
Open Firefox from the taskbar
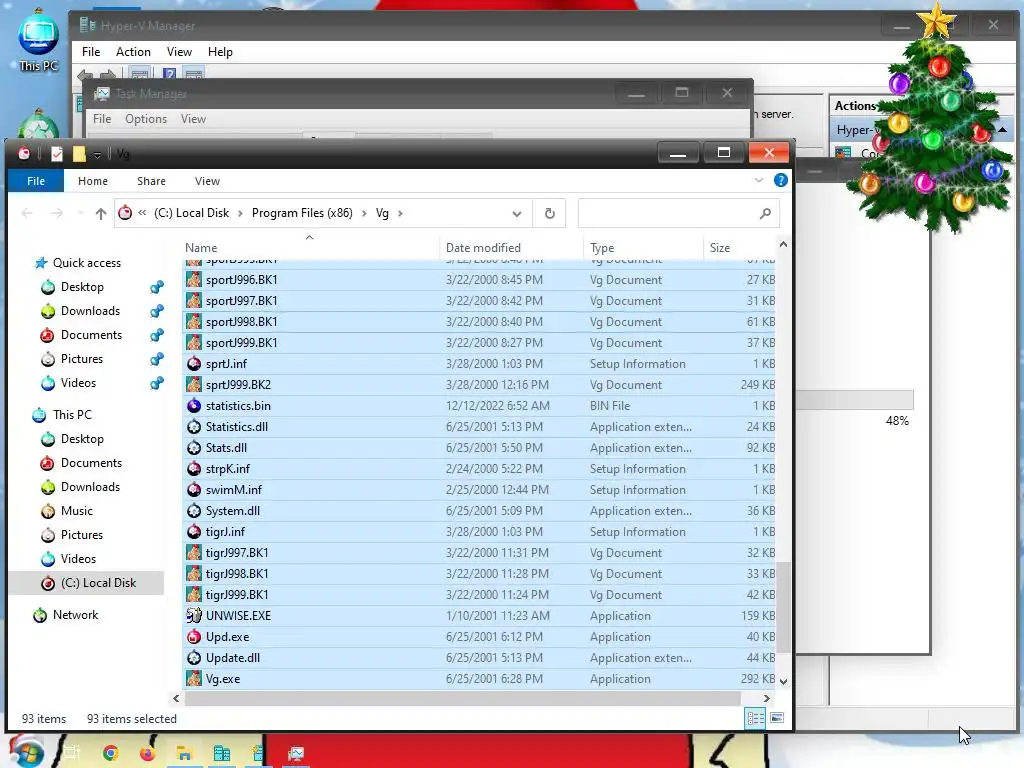click(148, 753)
